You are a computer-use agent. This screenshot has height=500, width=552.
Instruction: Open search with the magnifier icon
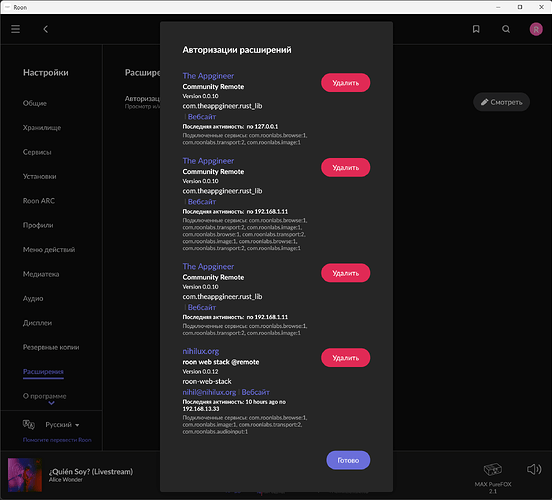(506, 29)
